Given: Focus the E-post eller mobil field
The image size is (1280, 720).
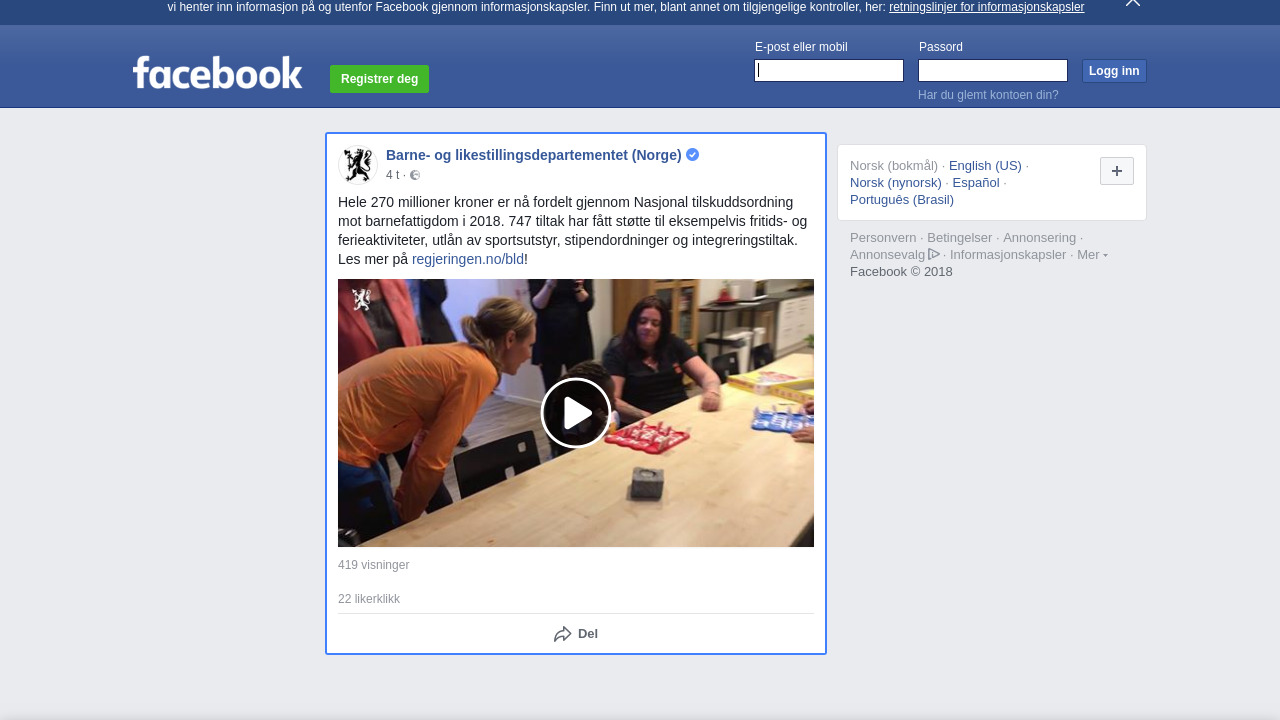Looking at the screenshot, I should coord(829,71).
